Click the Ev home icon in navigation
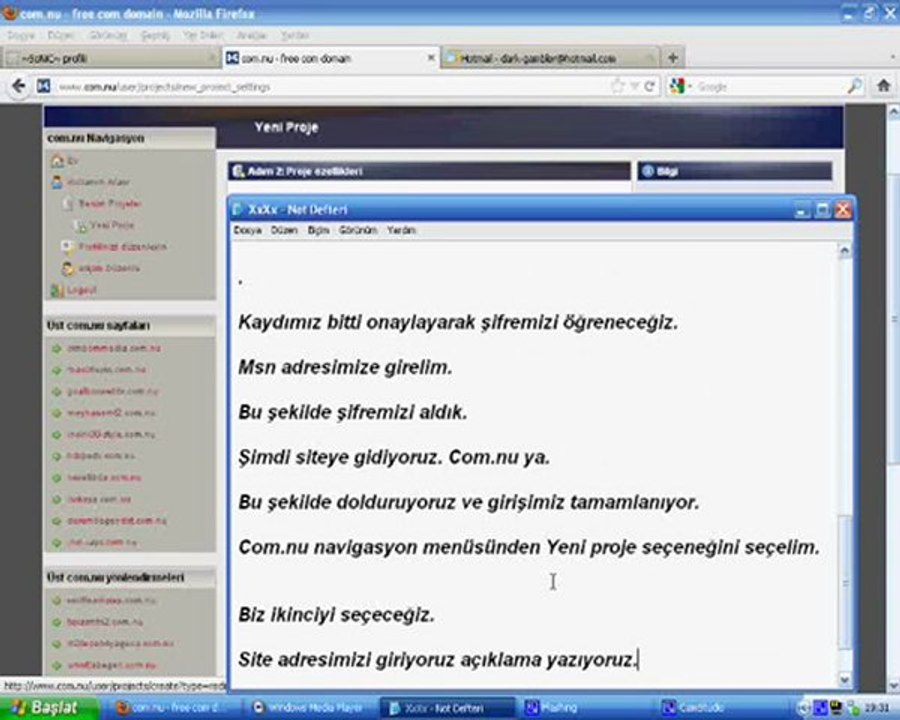 click(57, 161)
